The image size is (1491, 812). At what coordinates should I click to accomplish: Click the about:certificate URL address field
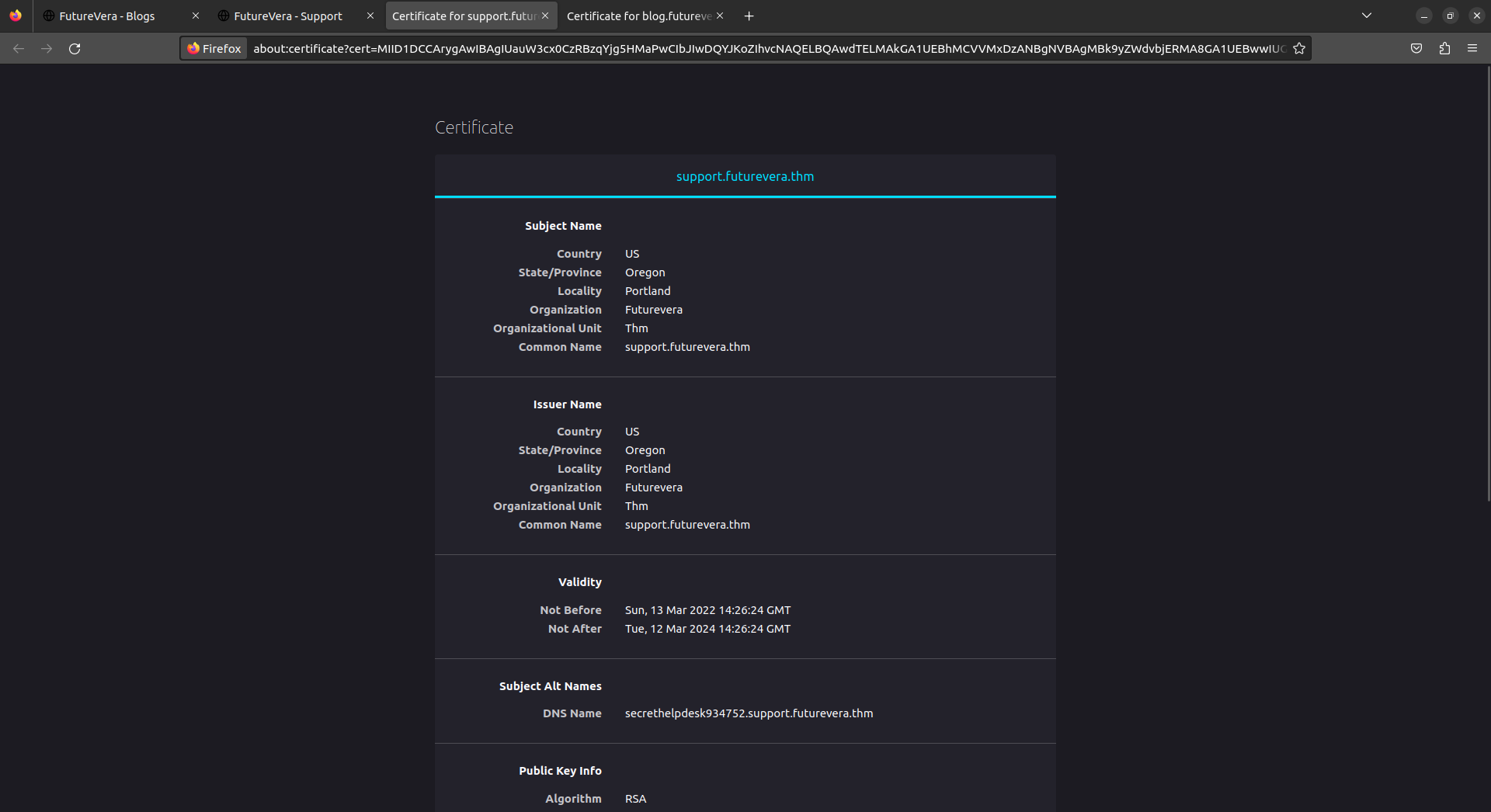pos(769,49)
